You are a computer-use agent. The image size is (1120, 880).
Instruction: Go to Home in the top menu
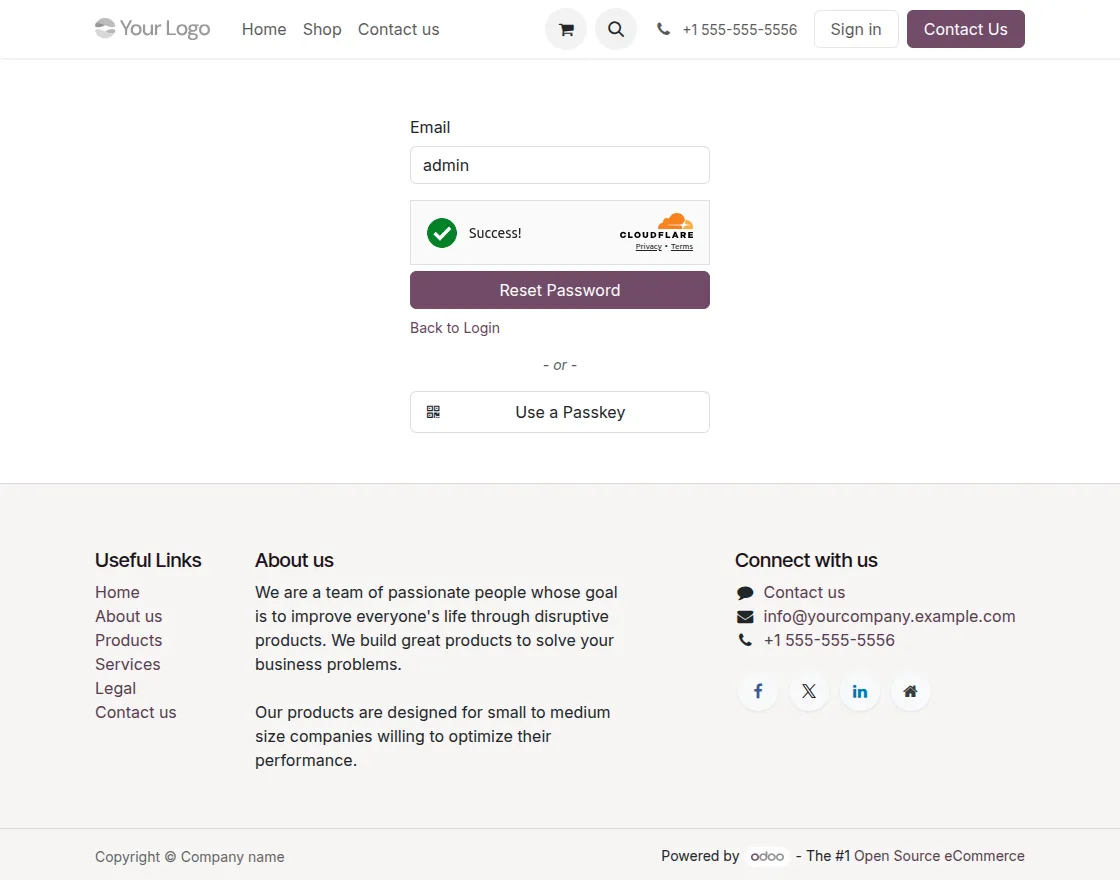(264, 30)
